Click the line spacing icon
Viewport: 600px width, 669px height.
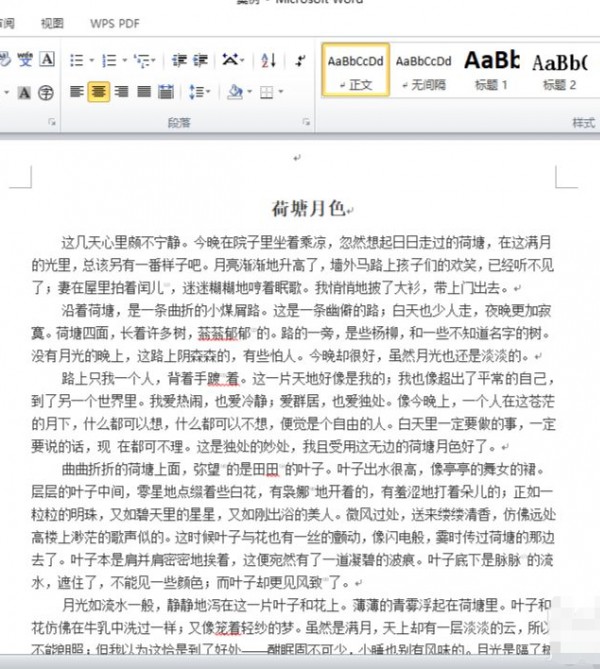196,91
